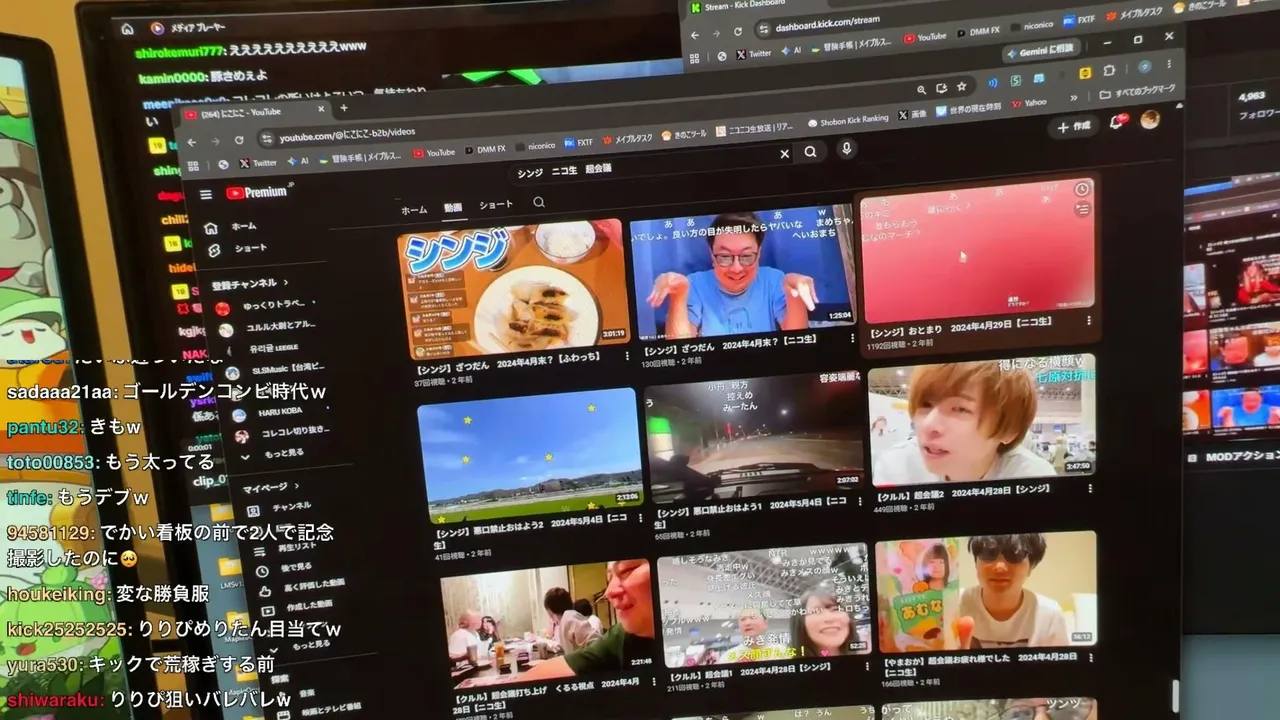Search within the channel using the magnifier icon

pos(539,202)
